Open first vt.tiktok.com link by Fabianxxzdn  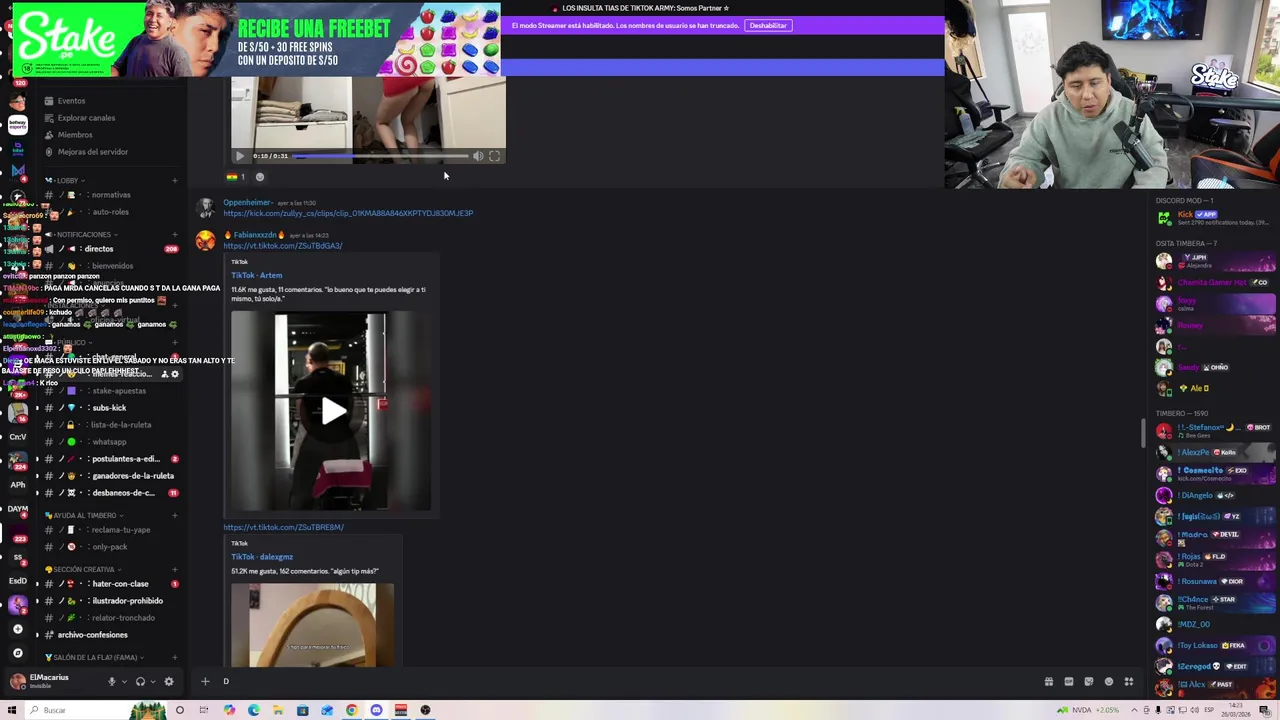click(x=283, y=246)
